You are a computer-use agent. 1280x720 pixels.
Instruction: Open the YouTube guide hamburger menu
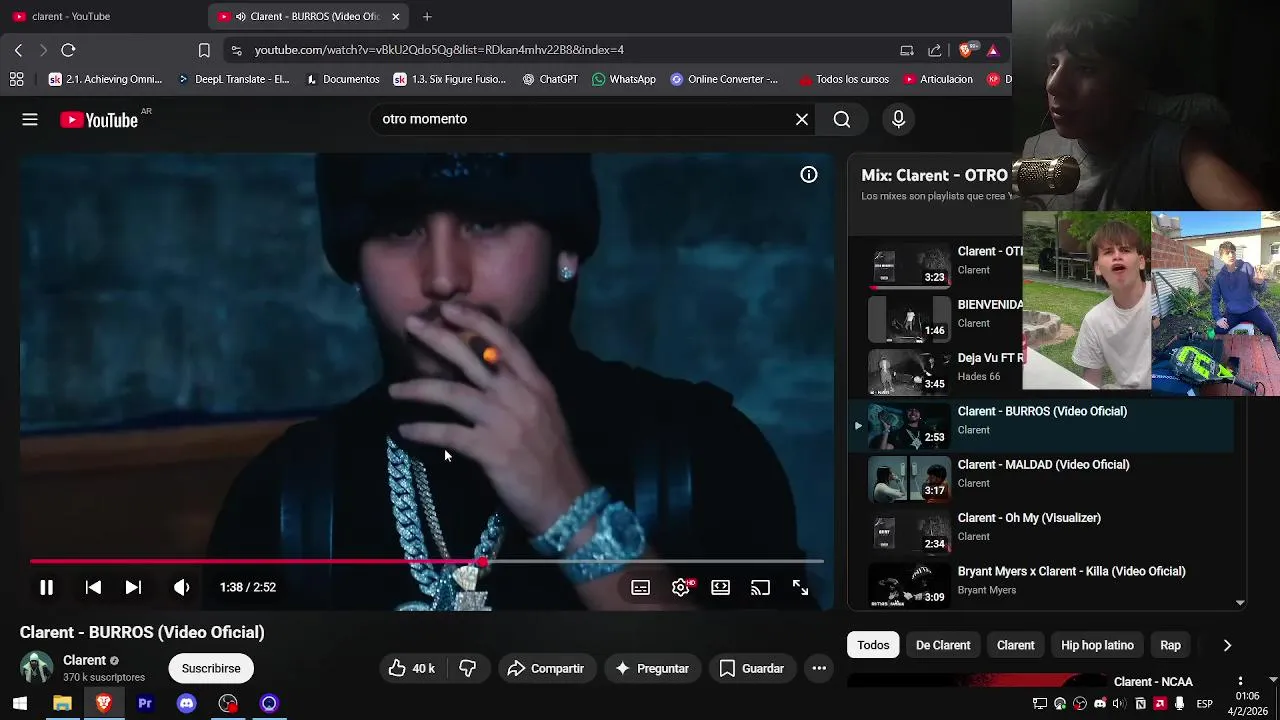pos(30,120)
